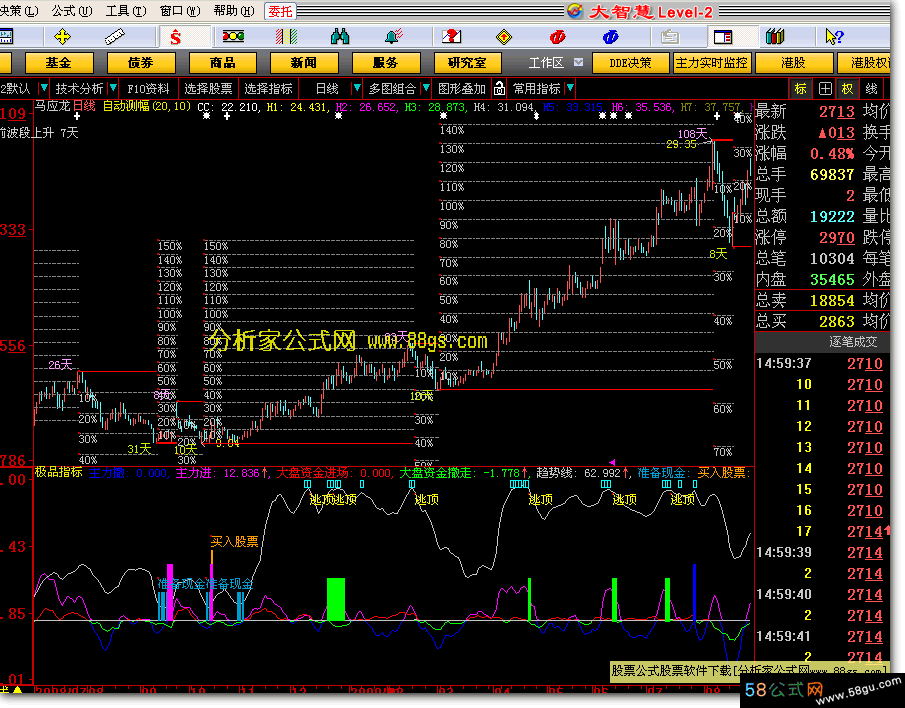Switch to the 商品 tab
The image size is (905, 708).
click(222, 62)
